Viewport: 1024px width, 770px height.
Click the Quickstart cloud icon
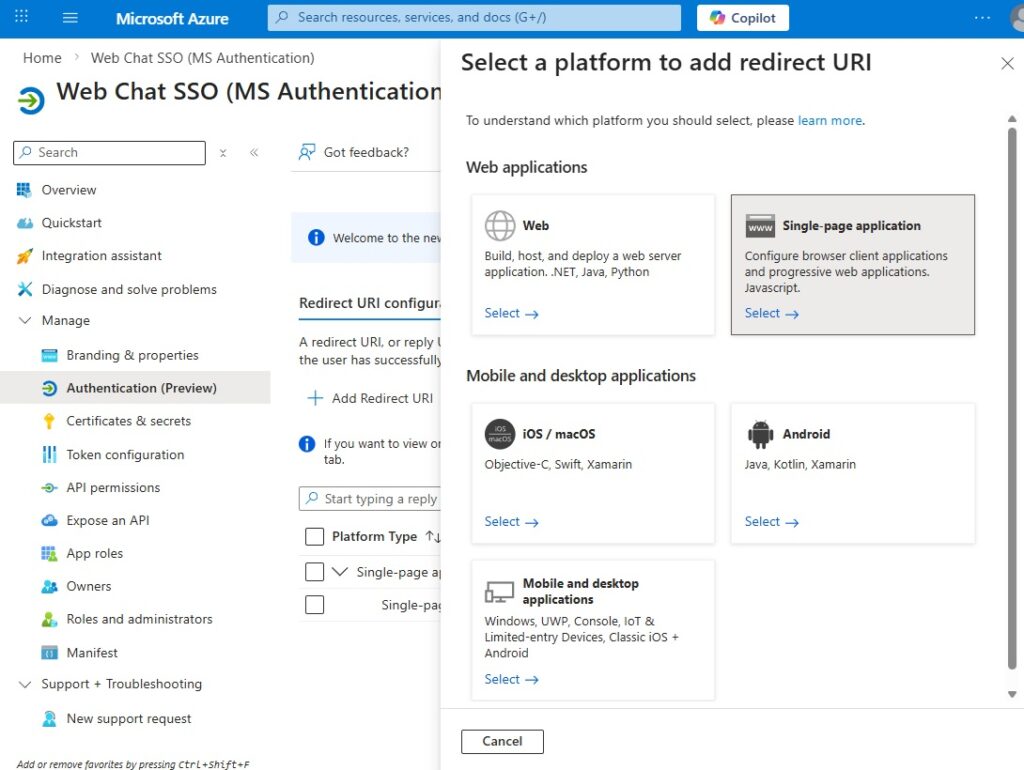tap(25, 223)
